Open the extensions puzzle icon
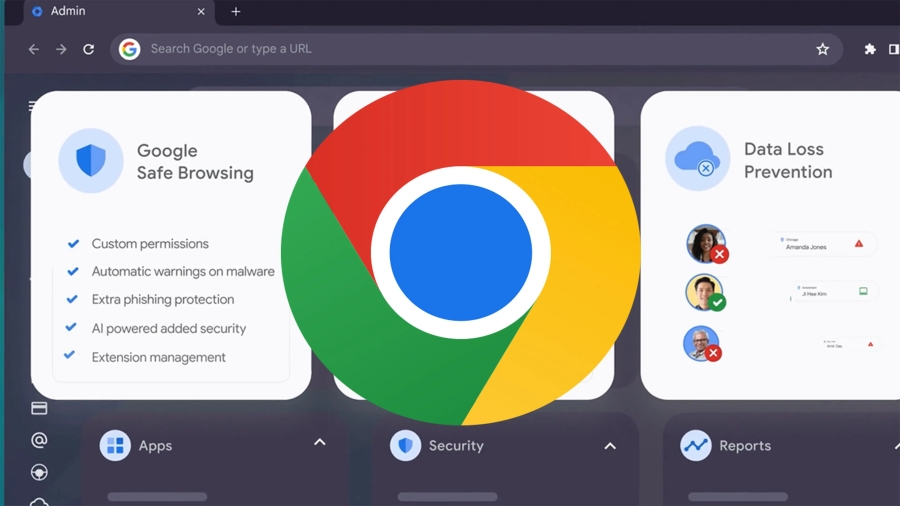Screen dimensions: 900x506 coord(870,49)
